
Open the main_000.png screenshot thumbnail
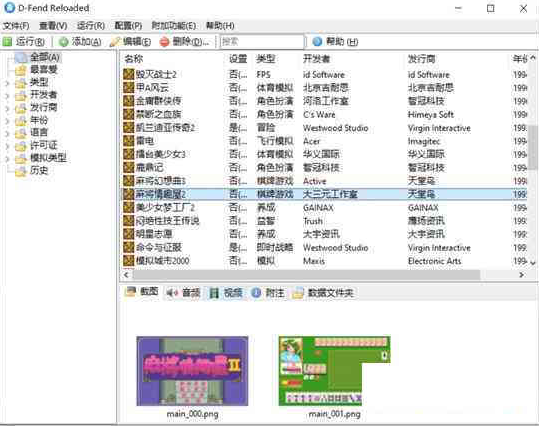click(192, 371)
